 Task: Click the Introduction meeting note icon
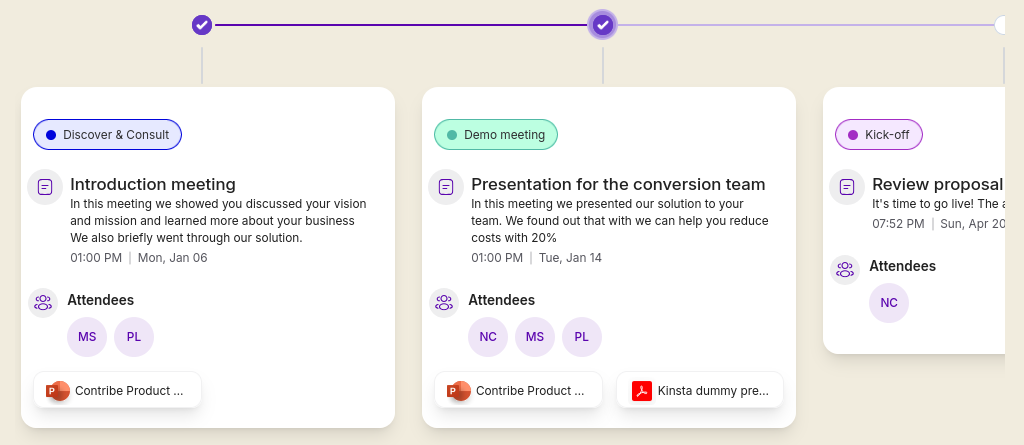coord(45,187)
